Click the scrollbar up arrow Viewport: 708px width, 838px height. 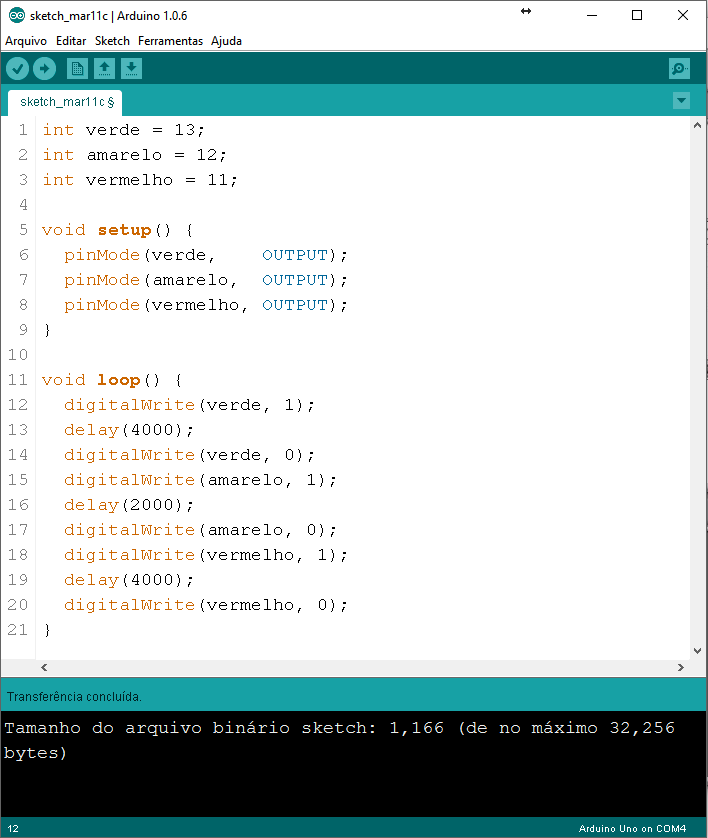tap(698, 125)
